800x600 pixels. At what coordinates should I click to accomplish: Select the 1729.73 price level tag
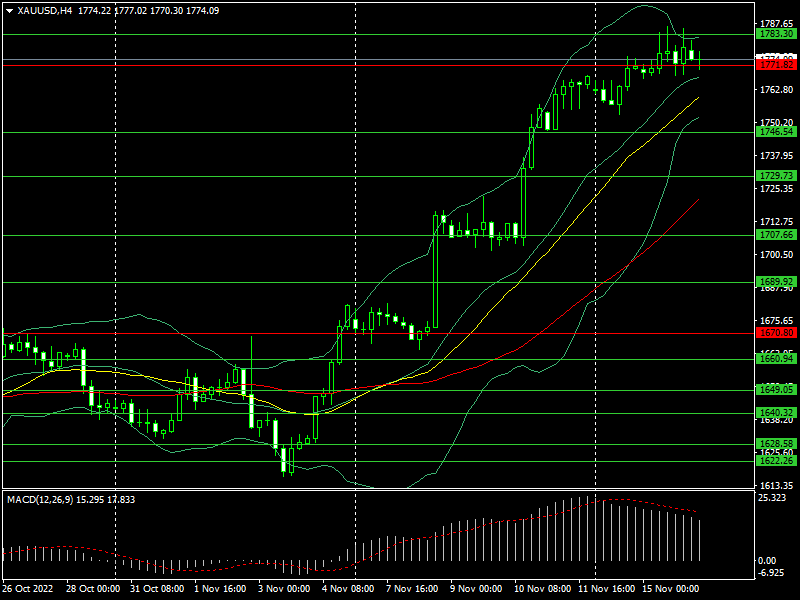tap(776, 176)
